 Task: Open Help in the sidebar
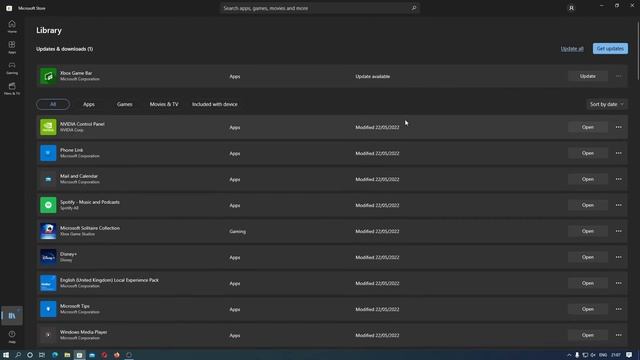[12, 336]
